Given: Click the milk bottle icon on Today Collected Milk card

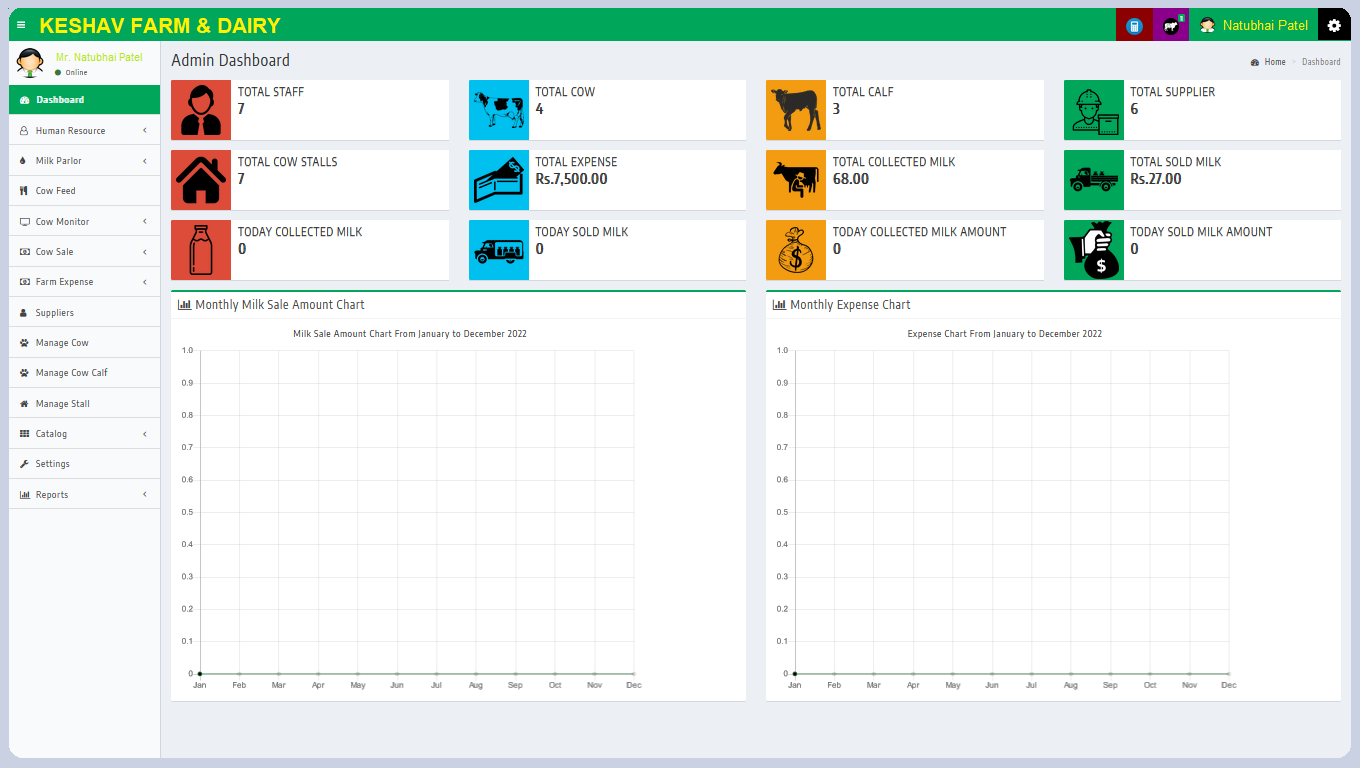Looking at the screenshot, I should [x=200, y=249].
